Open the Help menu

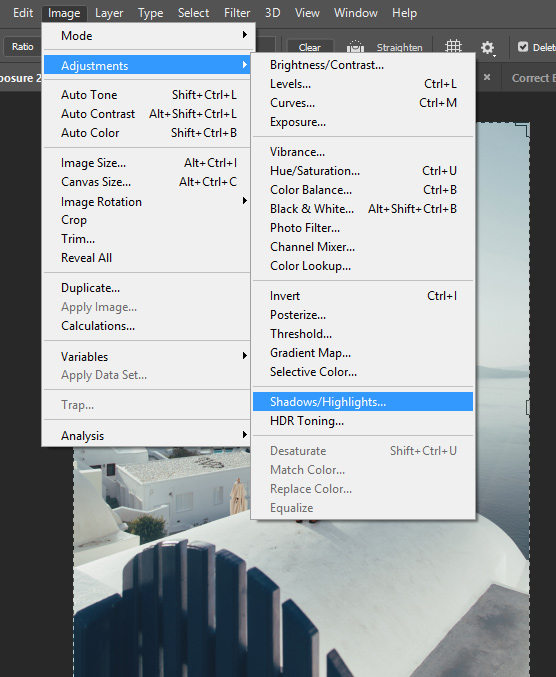click(404, 13)
